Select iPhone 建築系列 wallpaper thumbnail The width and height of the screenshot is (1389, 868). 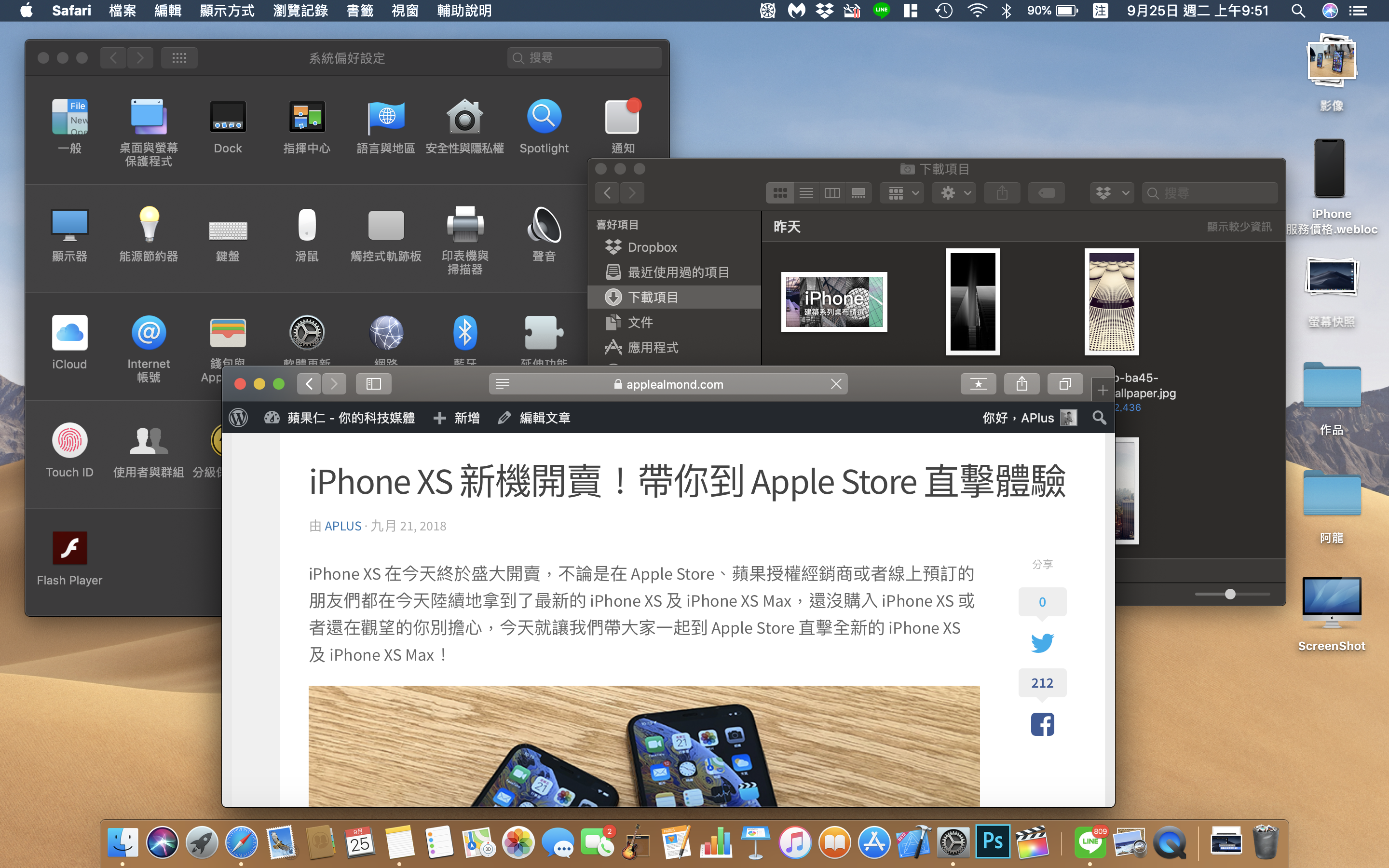click(834, 302)
